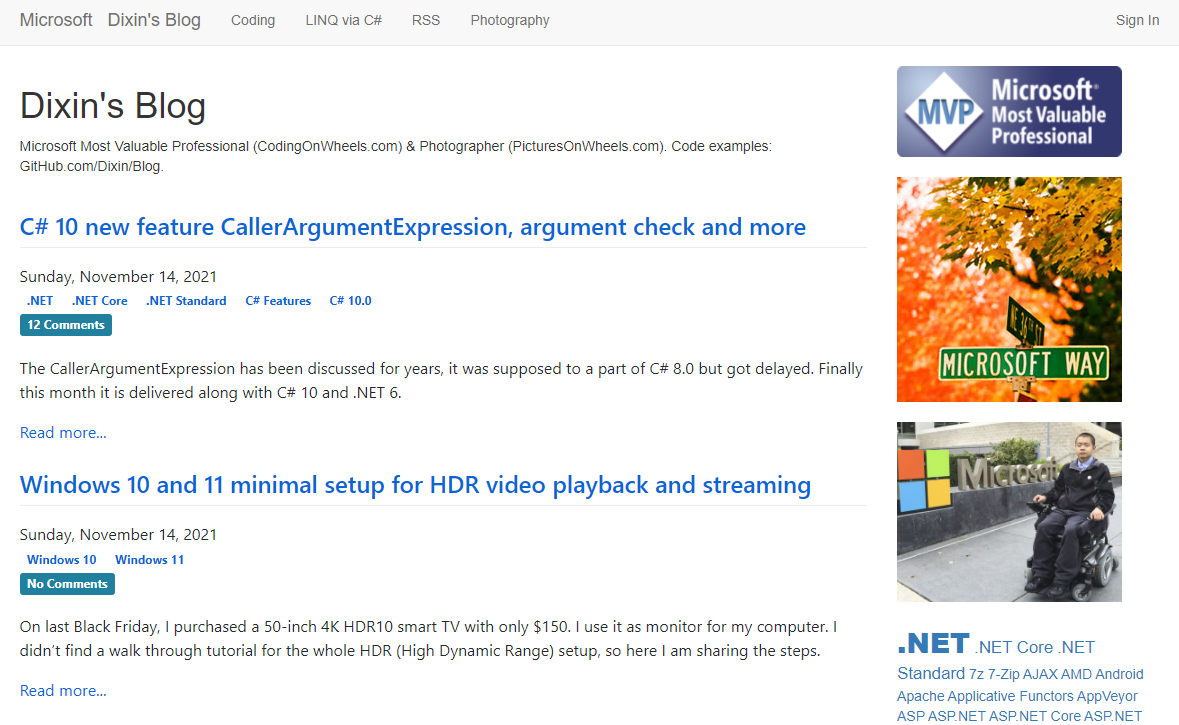This screenshot has width=1179, height=725.
Task: Select the Android tag in tag cloud
Action: coord(1120,675)
